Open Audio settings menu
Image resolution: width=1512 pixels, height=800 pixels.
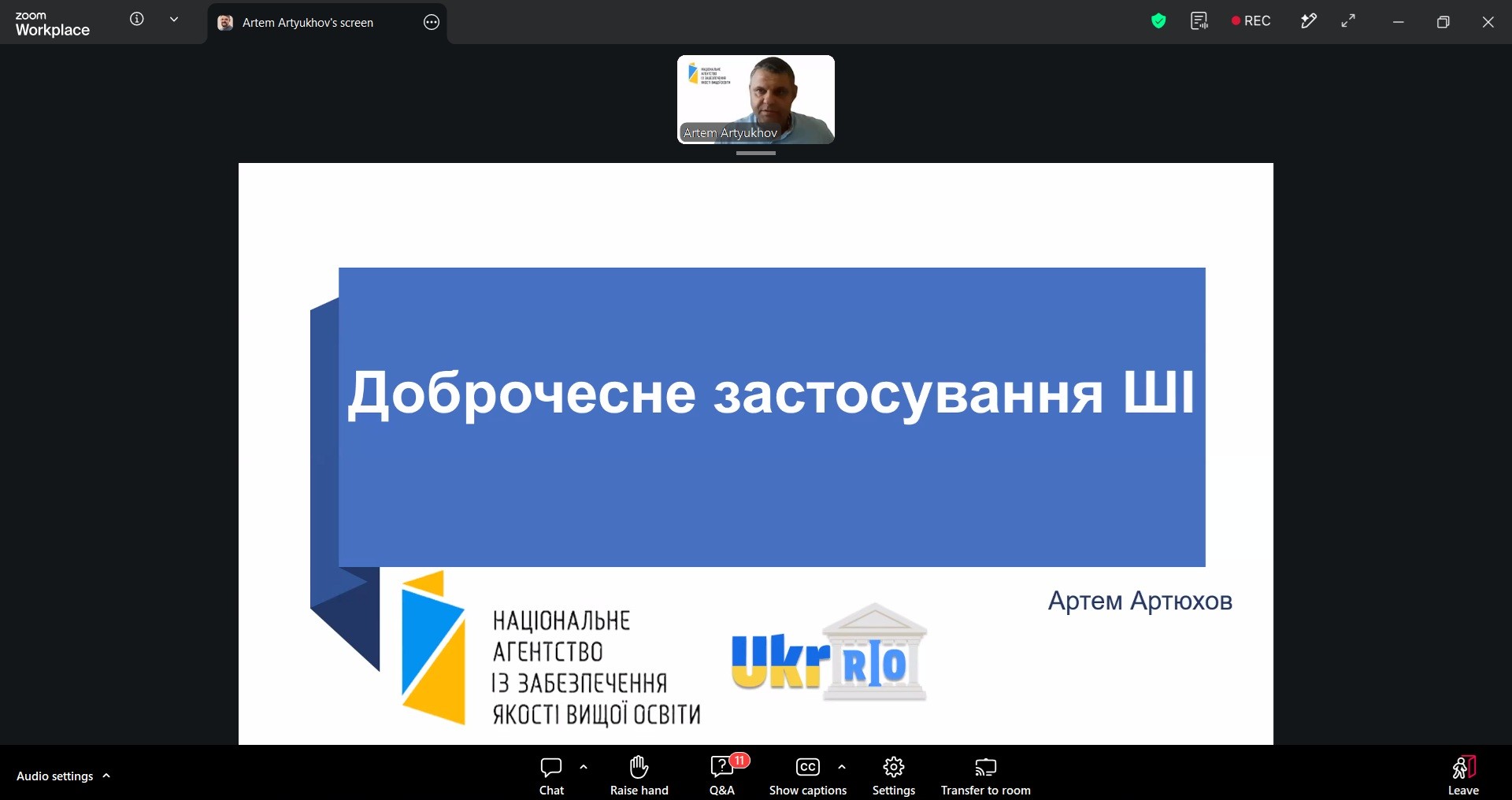pos(63,776)
